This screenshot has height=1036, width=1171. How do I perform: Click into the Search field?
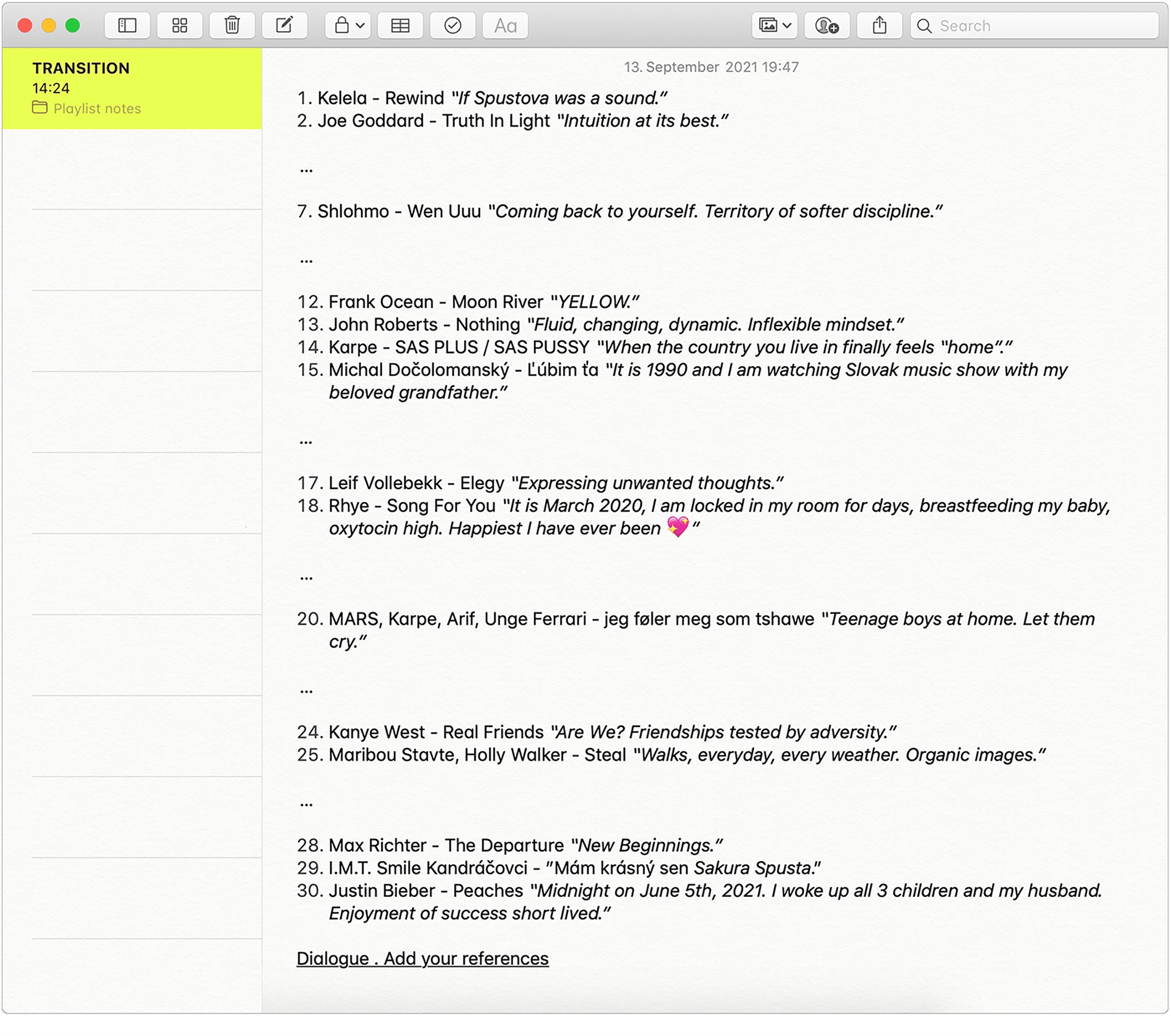click(1034, 26)
